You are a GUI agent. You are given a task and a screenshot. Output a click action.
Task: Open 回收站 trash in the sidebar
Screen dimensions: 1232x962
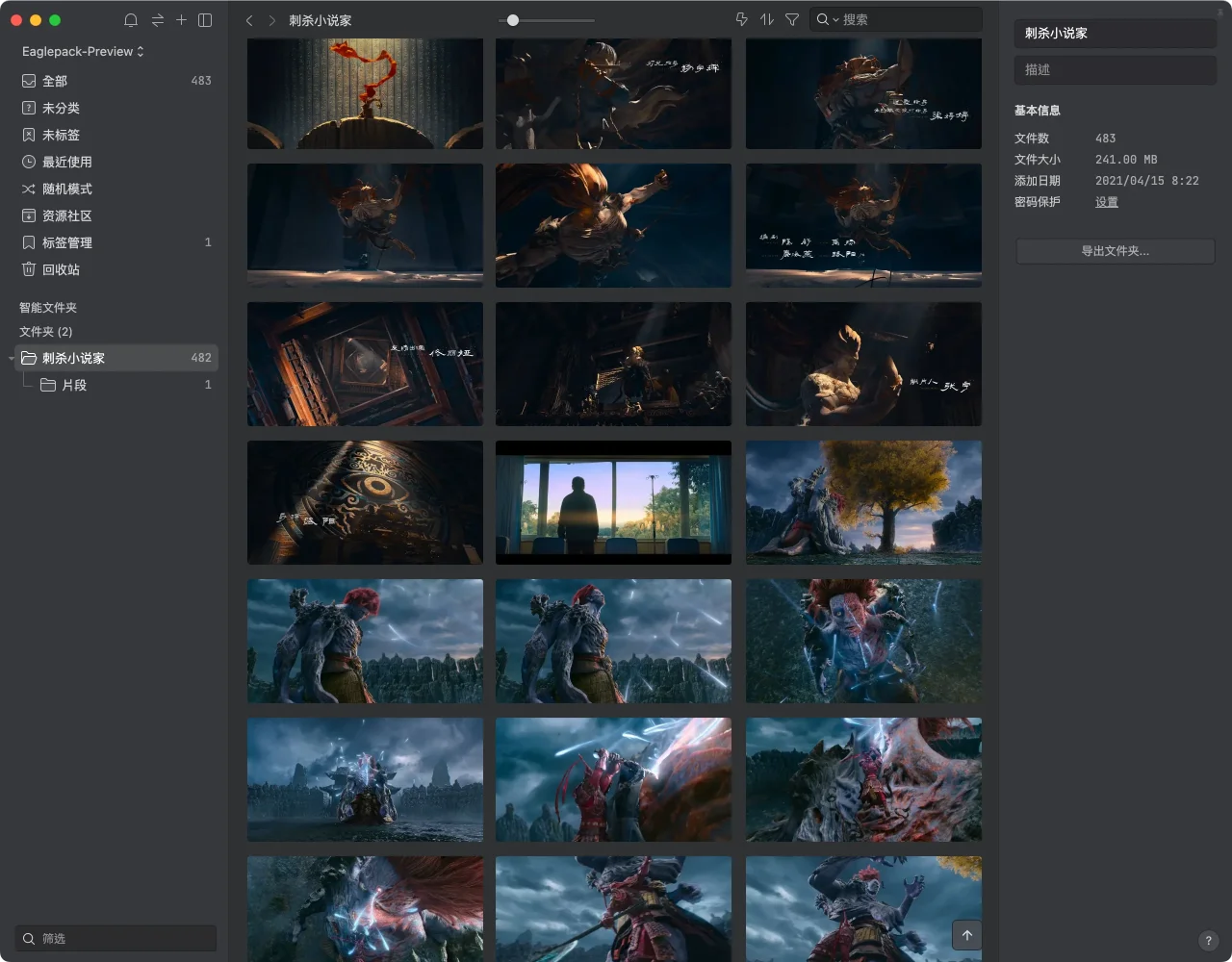click(x=116, y=269)
